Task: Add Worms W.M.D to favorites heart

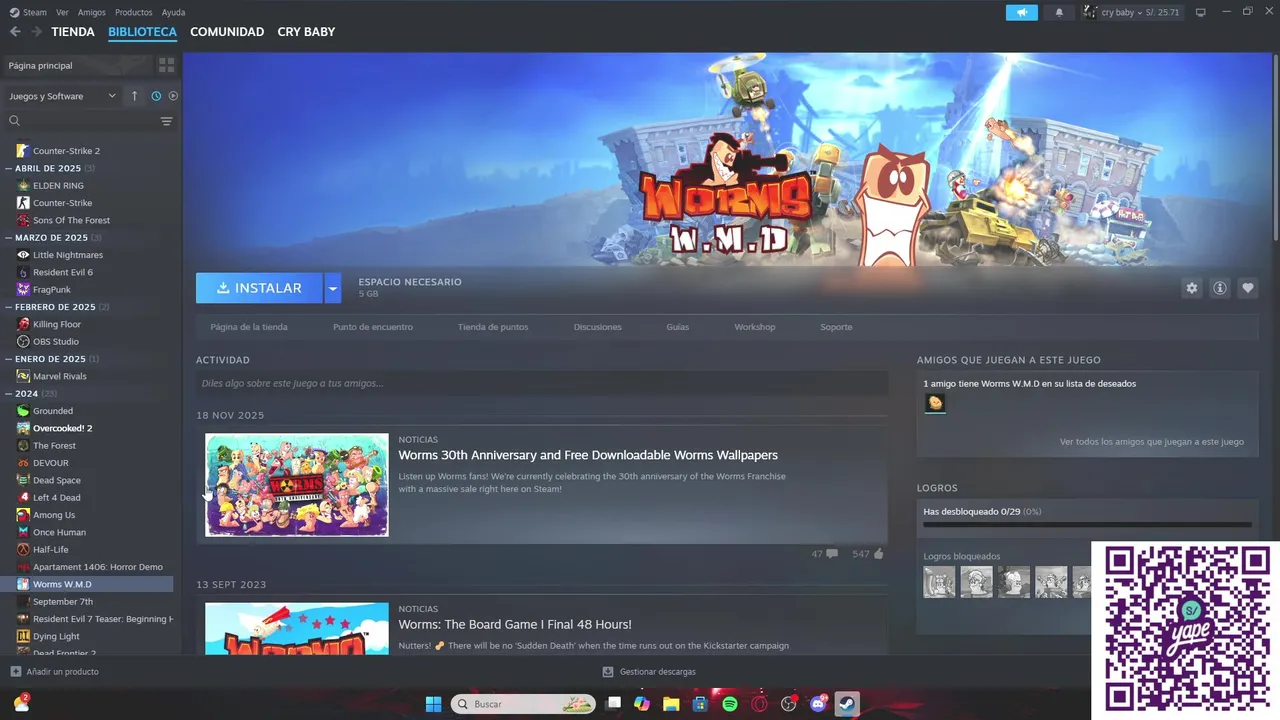Action: (1248, 288)
